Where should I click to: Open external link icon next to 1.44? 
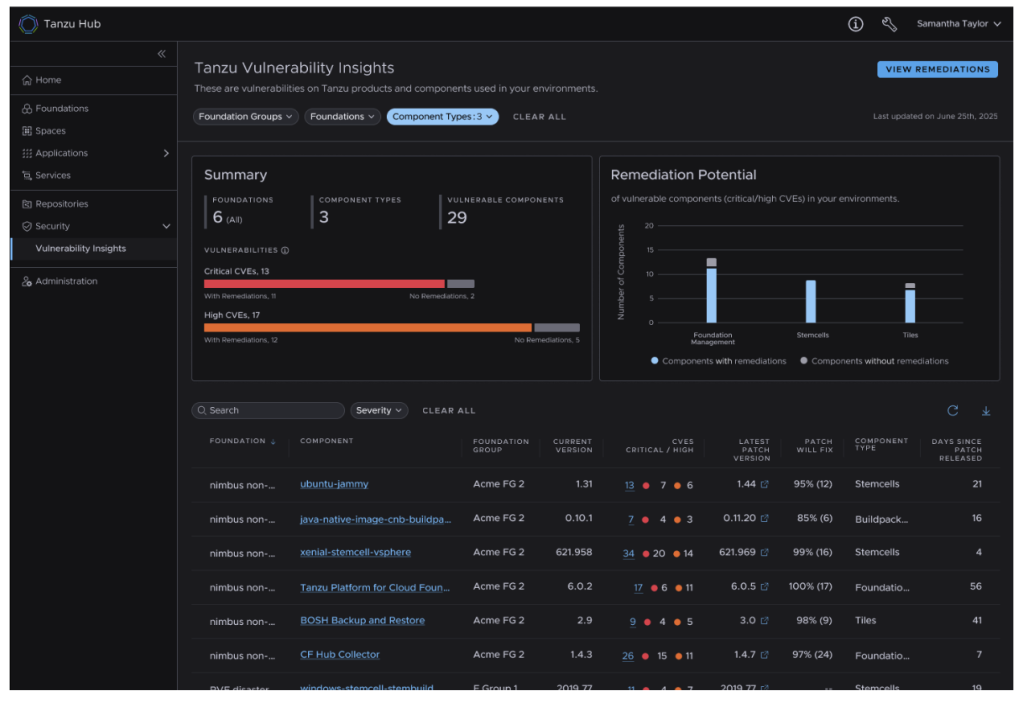coord(765,485)
